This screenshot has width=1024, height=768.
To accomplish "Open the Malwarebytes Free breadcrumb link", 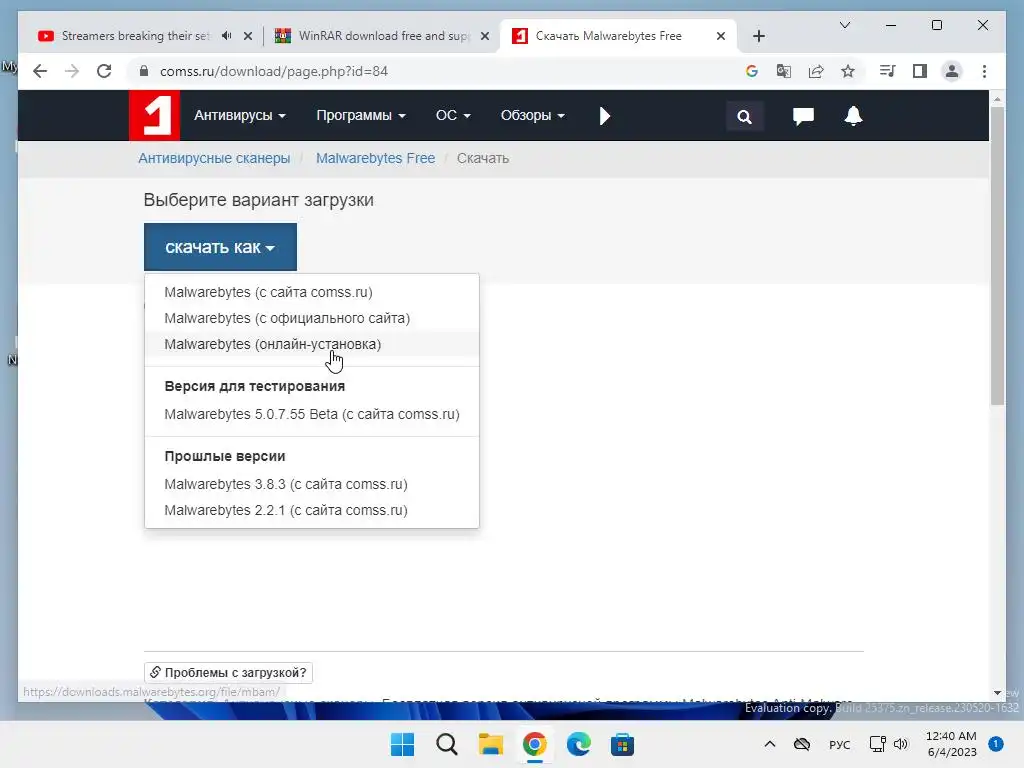I will coord(376,158).
